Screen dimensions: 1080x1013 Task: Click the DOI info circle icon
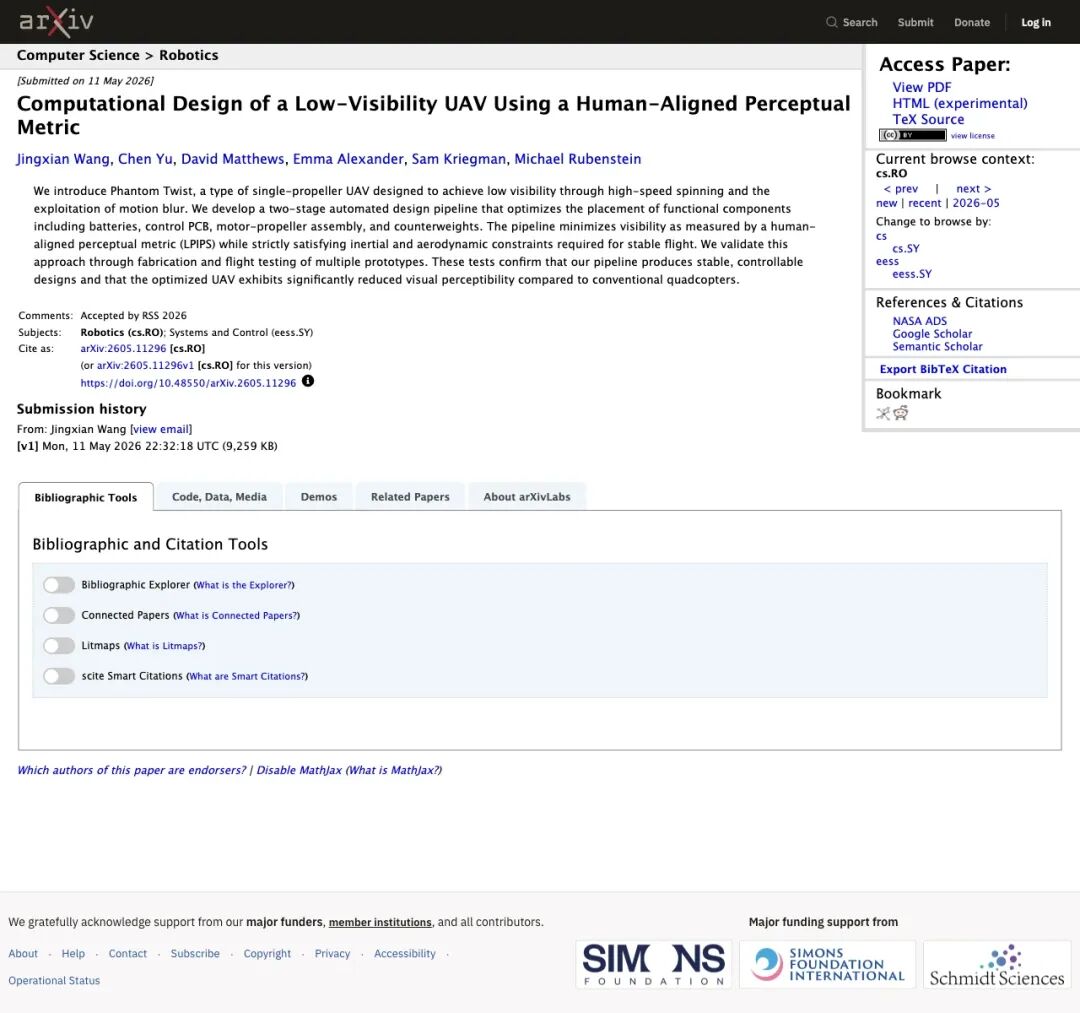pyautogui.click(x=308, y=381)
